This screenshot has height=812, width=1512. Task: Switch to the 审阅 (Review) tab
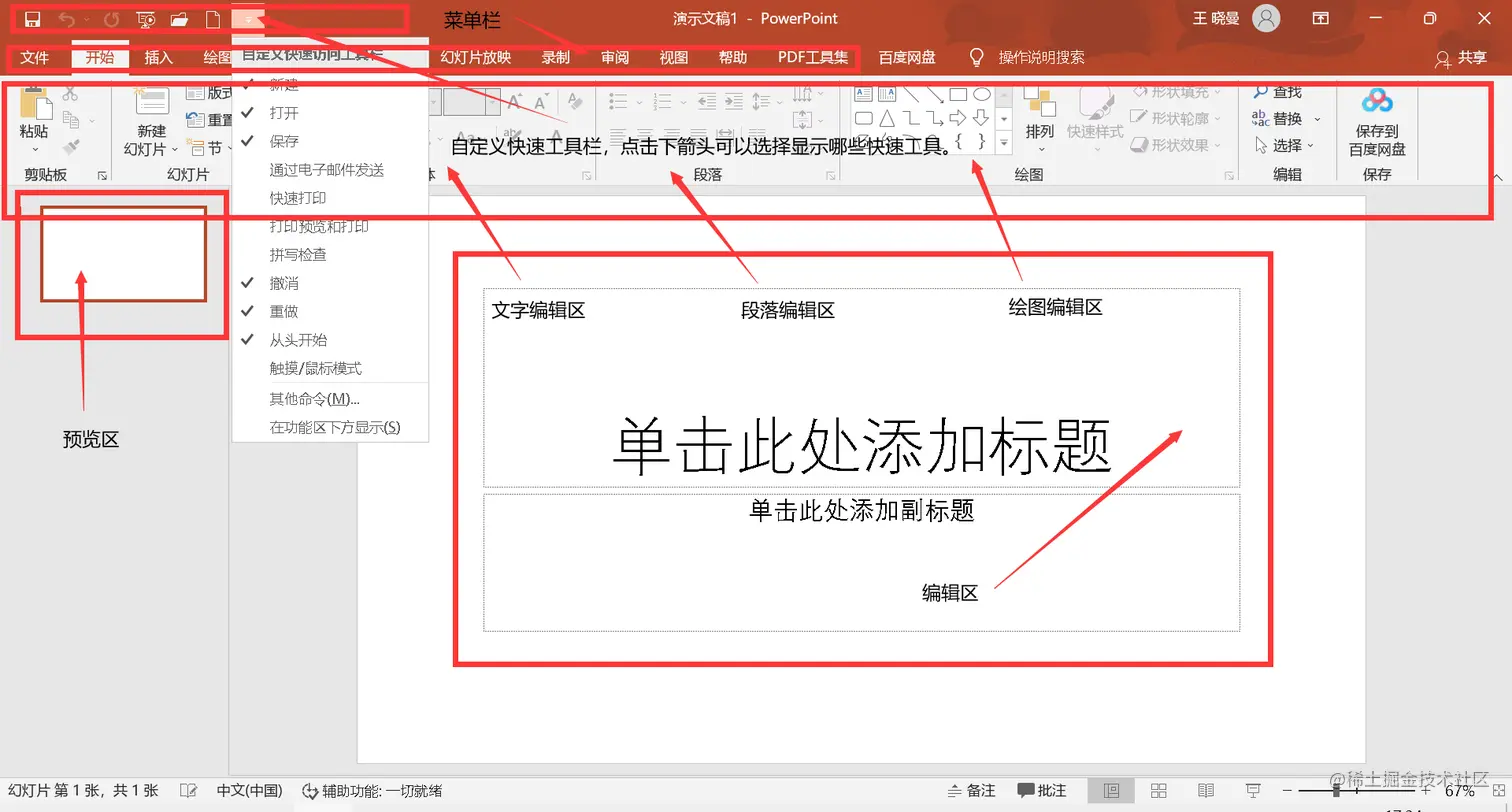pos(615,57)
